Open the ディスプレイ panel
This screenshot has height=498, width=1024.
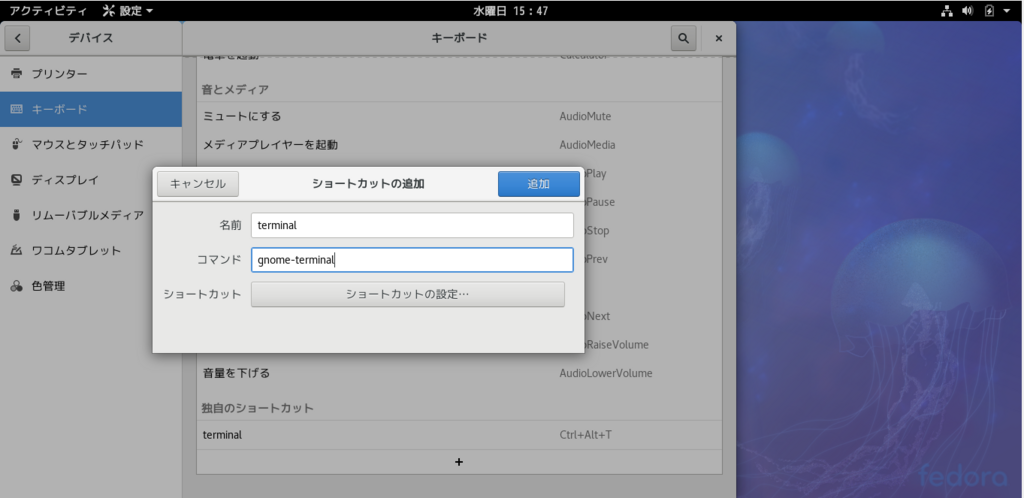click(x=91, y=179)
